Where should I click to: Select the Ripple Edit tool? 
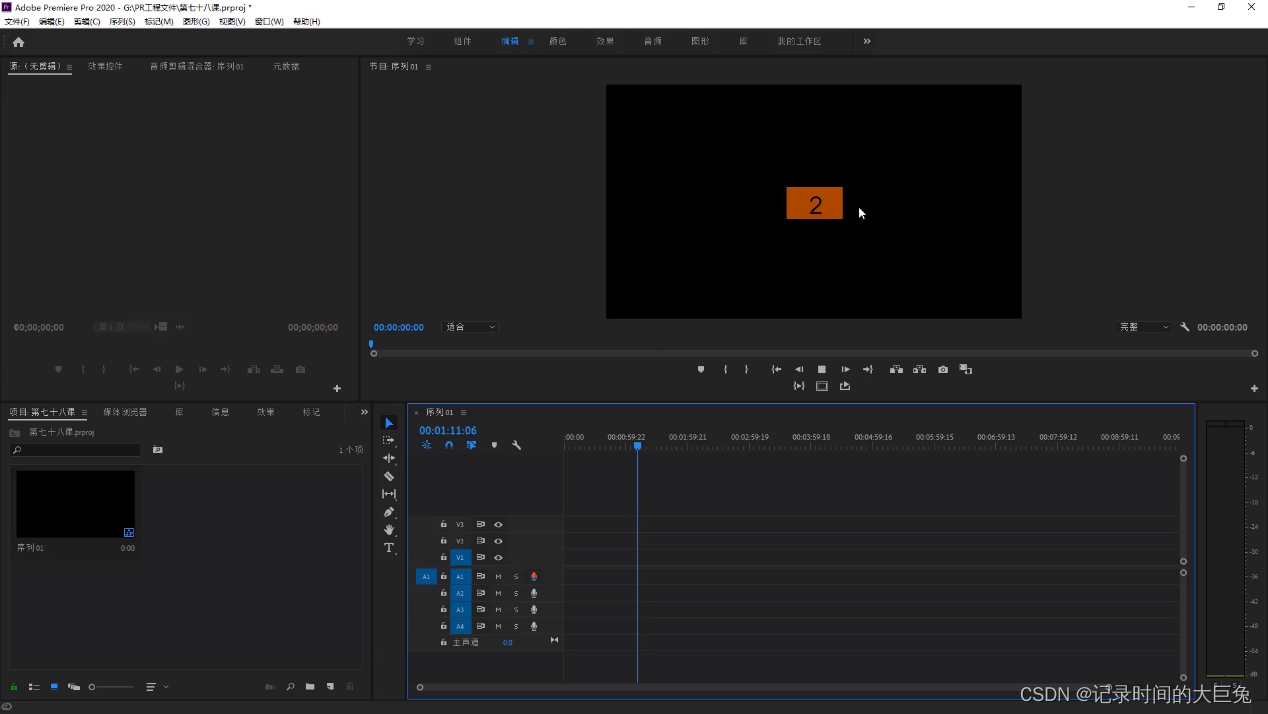click(389, 458)
